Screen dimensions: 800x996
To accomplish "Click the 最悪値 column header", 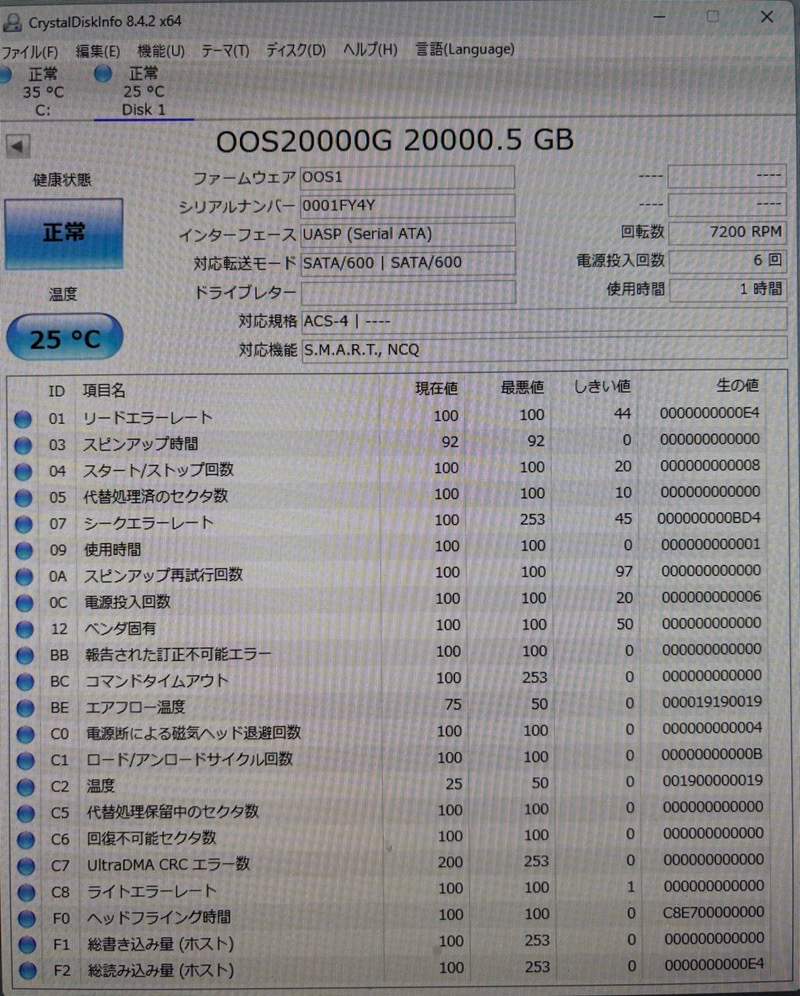I will [522, 387].
